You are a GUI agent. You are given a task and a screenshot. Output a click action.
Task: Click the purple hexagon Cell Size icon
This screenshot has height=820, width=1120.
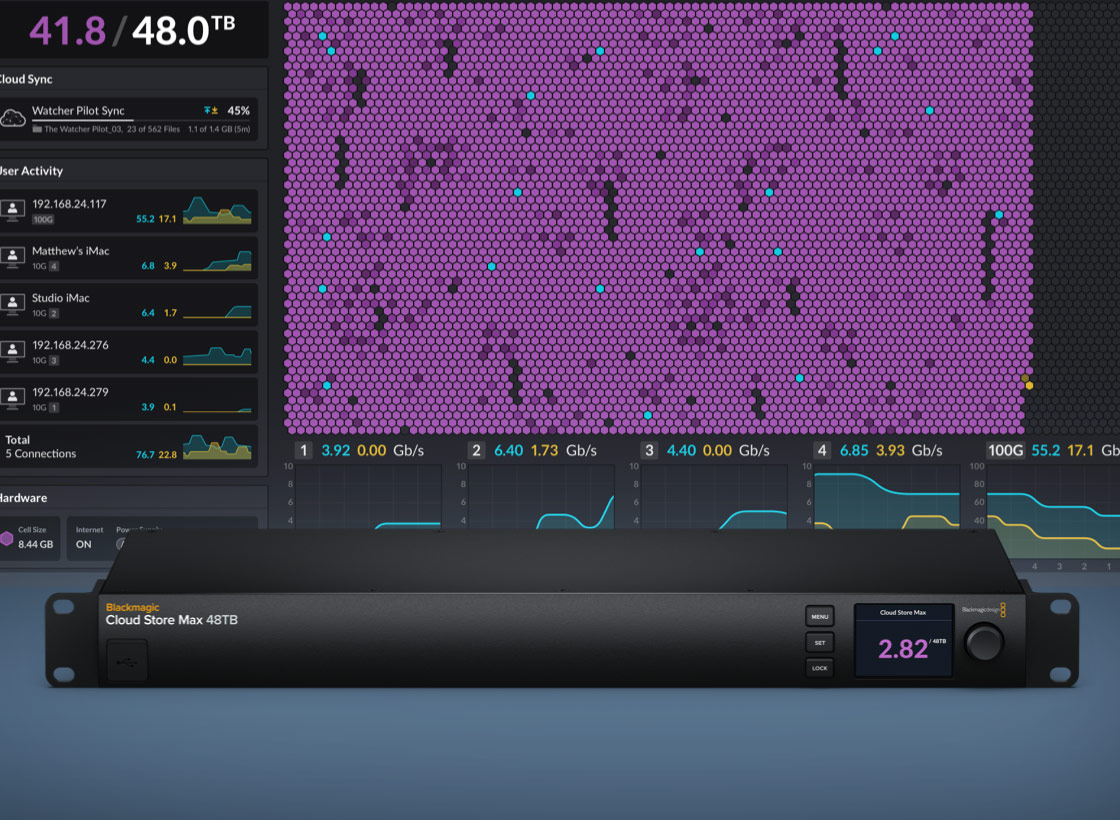(8, 540)
